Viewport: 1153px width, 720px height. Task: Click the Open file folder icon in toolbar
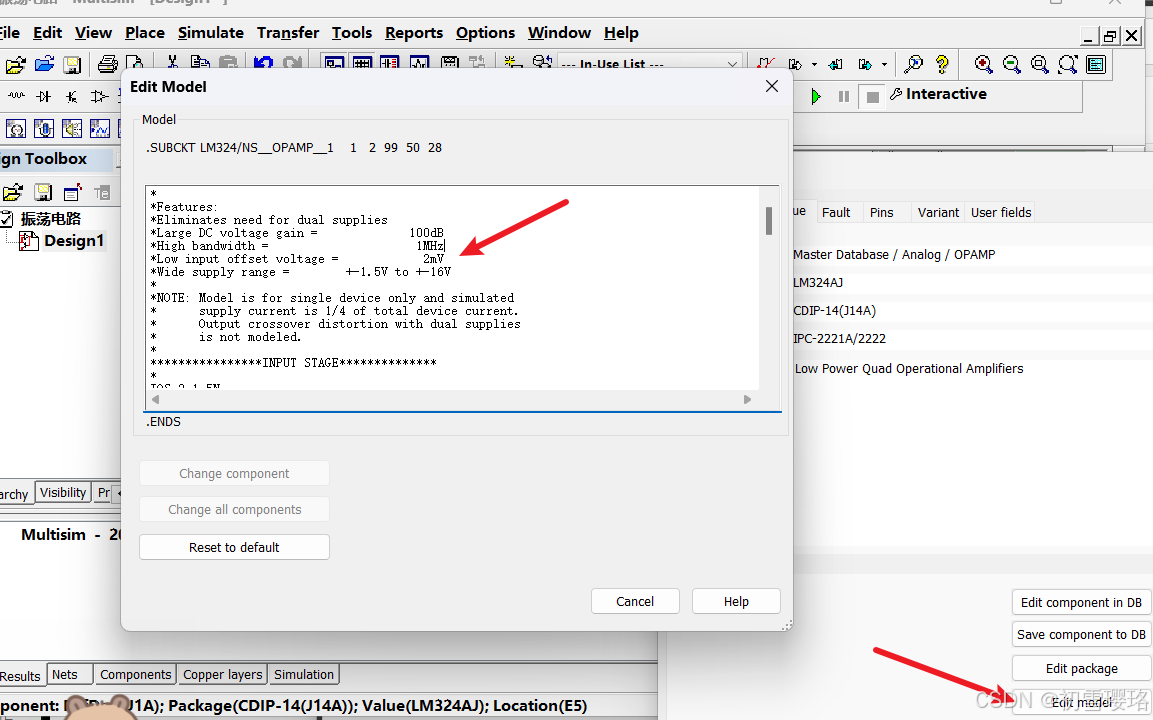pyautogui.click(x=15, y=65)
